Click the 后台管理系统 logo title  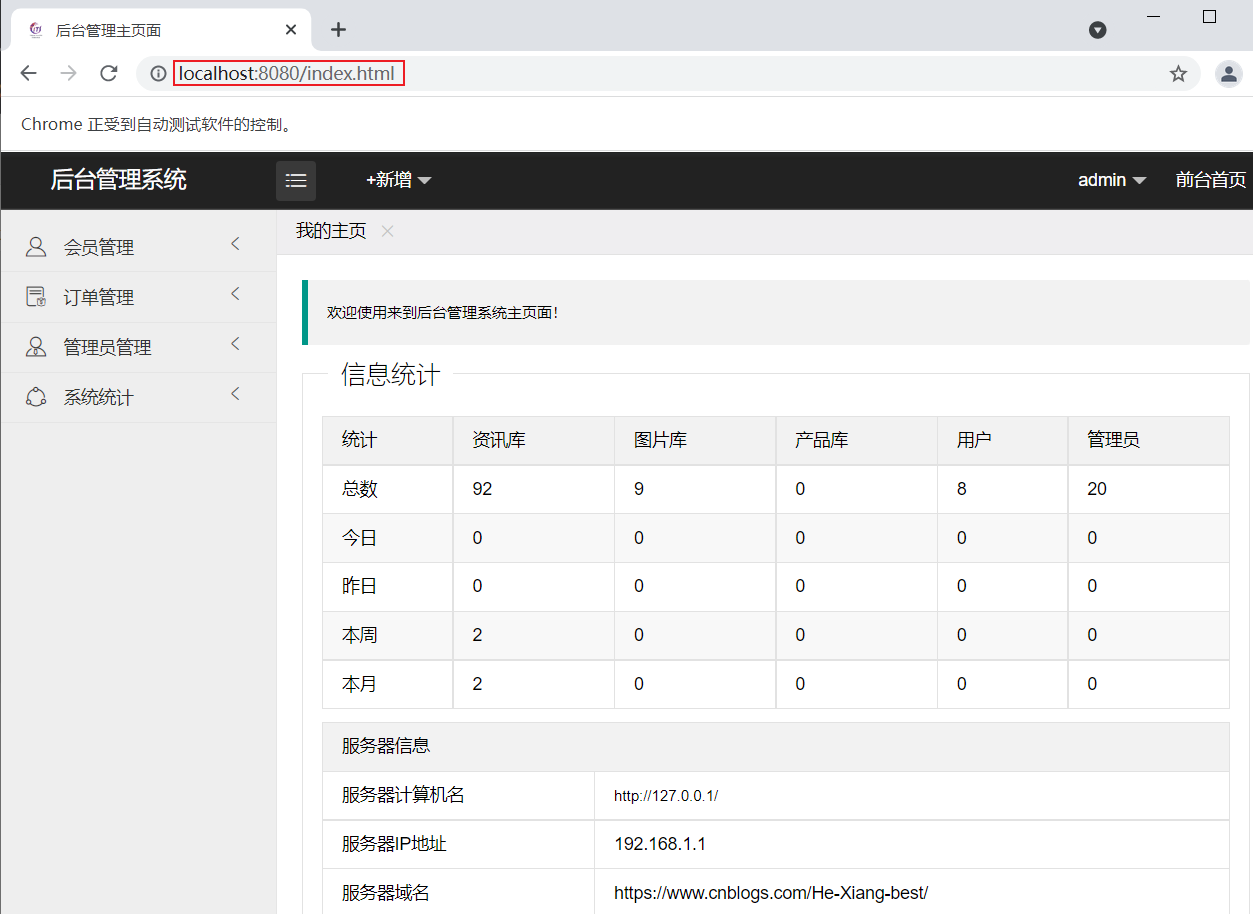pyautogui.click(x=118, y=180)
